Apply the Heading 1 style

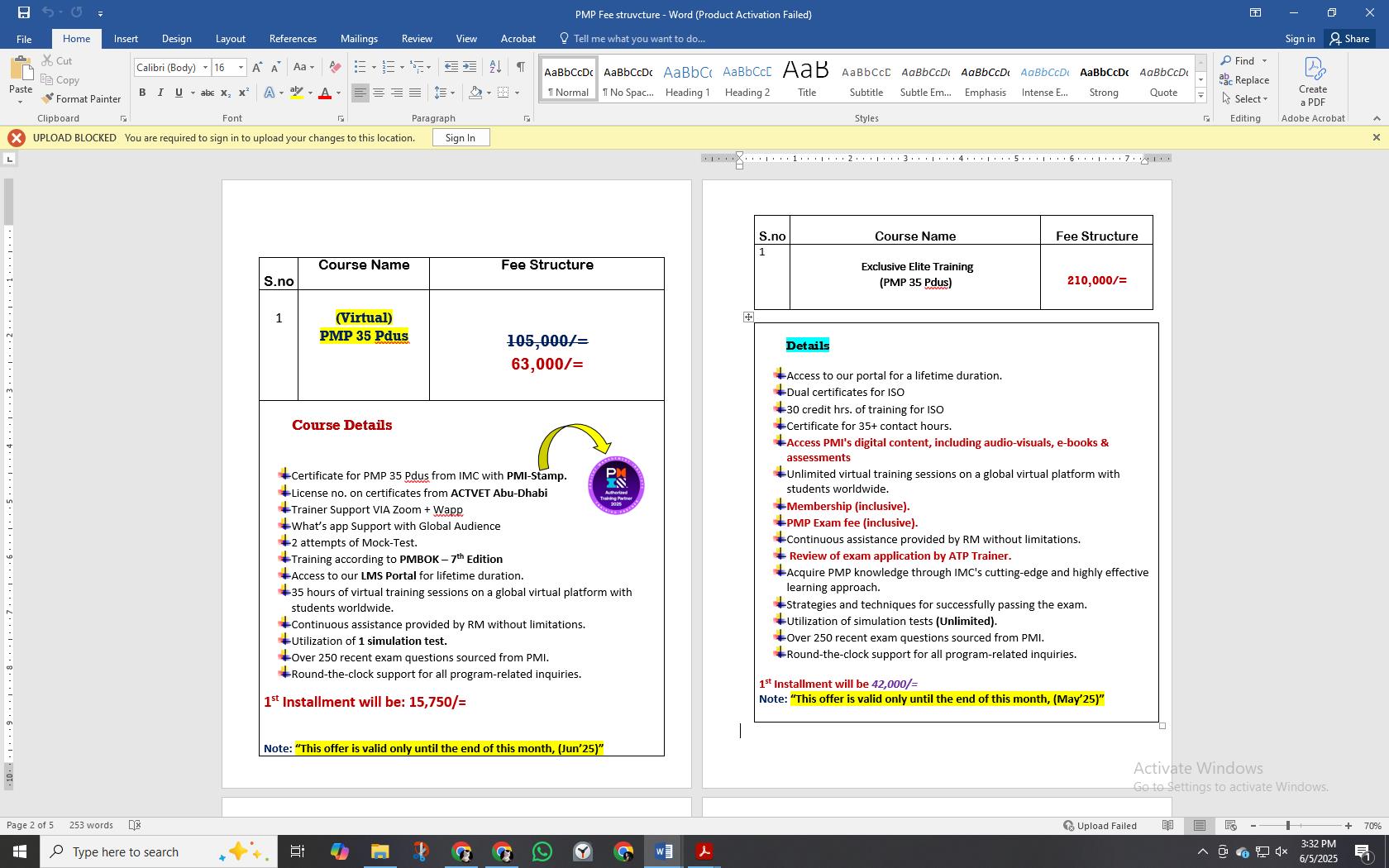tap(687, 80)
